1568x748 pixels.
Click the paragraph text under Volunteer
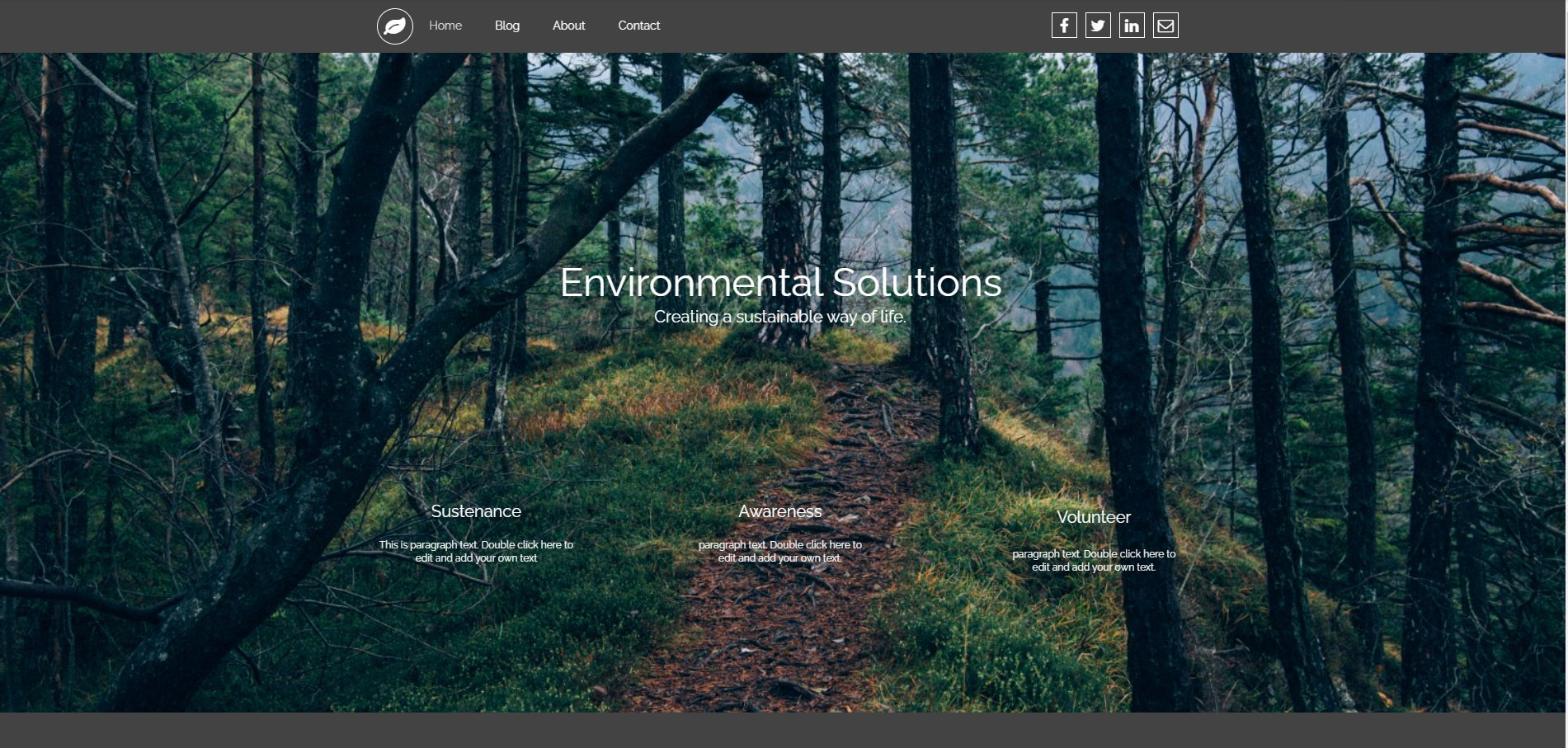[1093, 560]
